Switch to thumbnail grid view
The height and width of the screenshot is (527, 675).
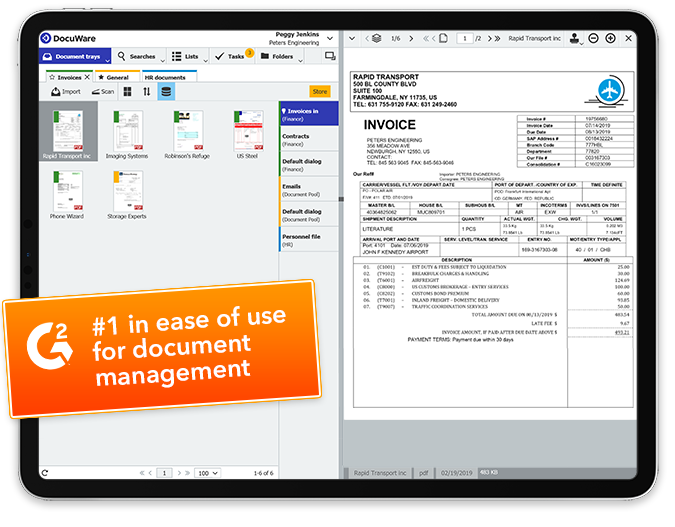tap(127, 92)
